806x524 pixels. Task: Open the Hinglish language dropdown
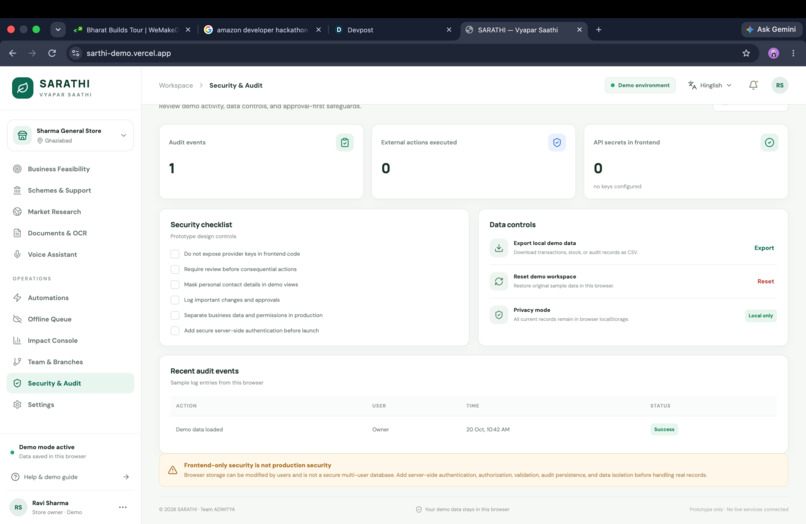coord(710,85)
